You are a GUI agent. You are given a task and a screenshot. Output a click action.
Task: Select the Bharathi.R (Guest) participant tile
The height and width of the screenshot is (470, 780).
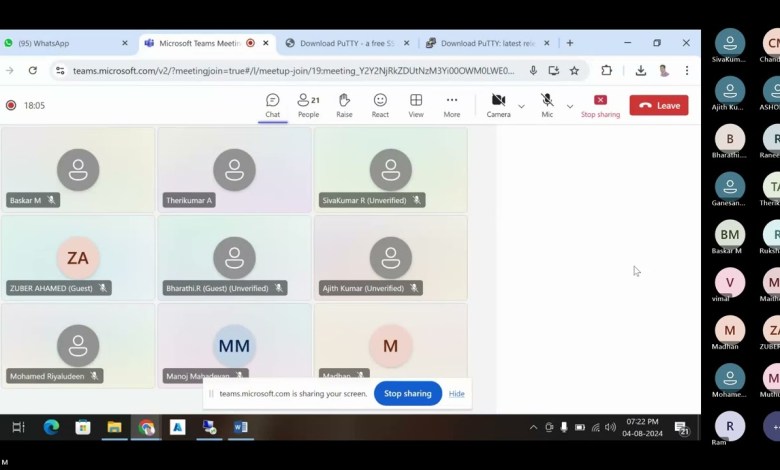pos(234,258)
